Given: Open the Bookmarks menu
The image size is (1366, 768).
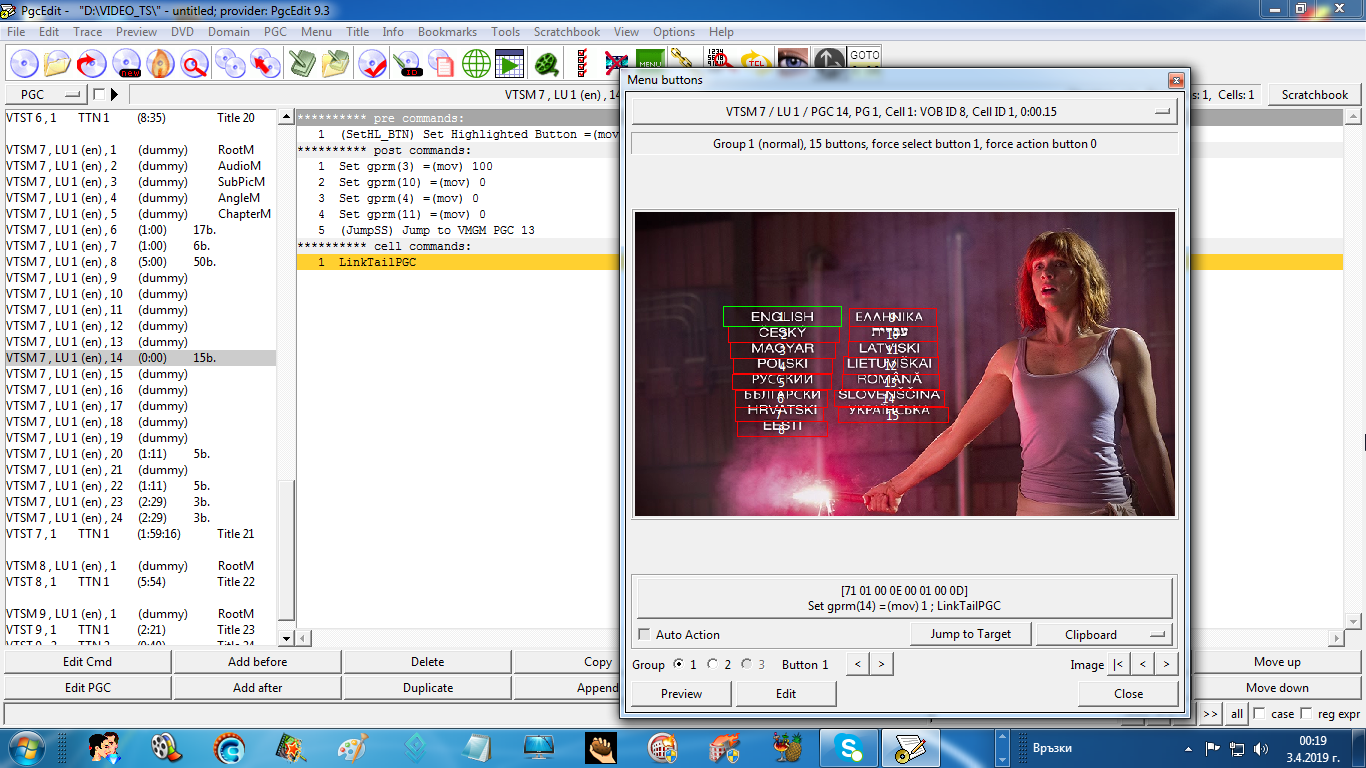Looking at the screenshot, I should pyautogui.click(x=447, y=31).
